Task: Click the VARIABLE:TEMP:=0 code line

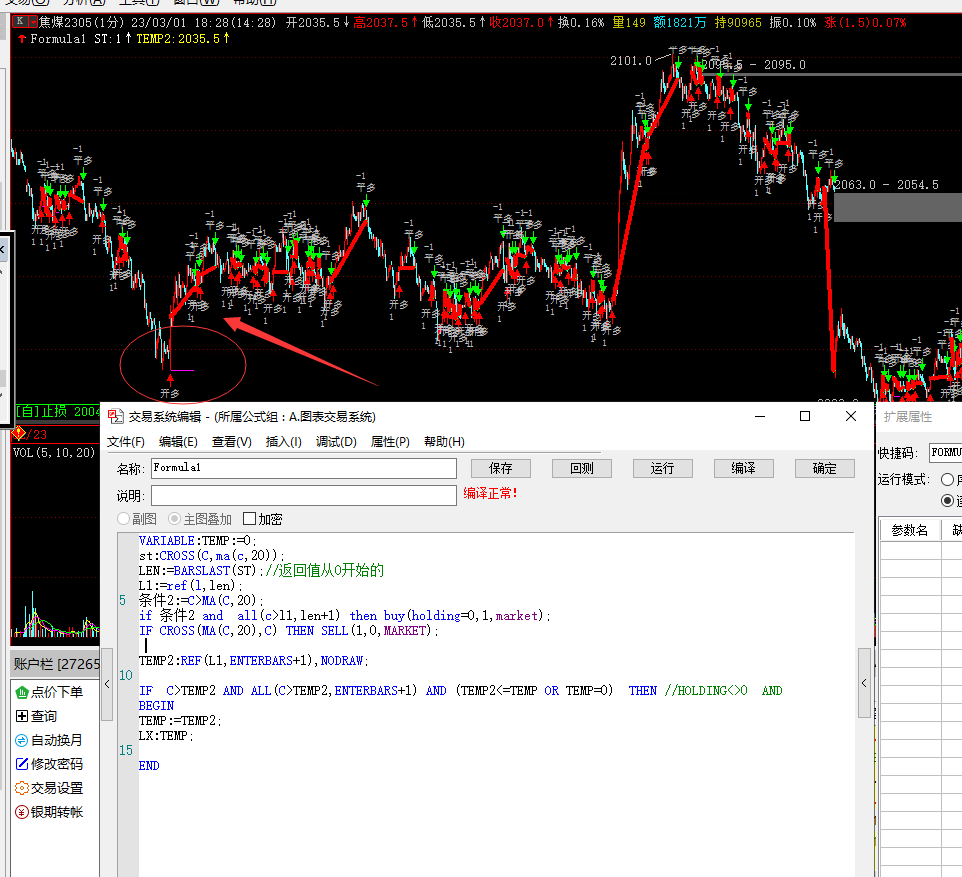Action: tap(198, 541)
